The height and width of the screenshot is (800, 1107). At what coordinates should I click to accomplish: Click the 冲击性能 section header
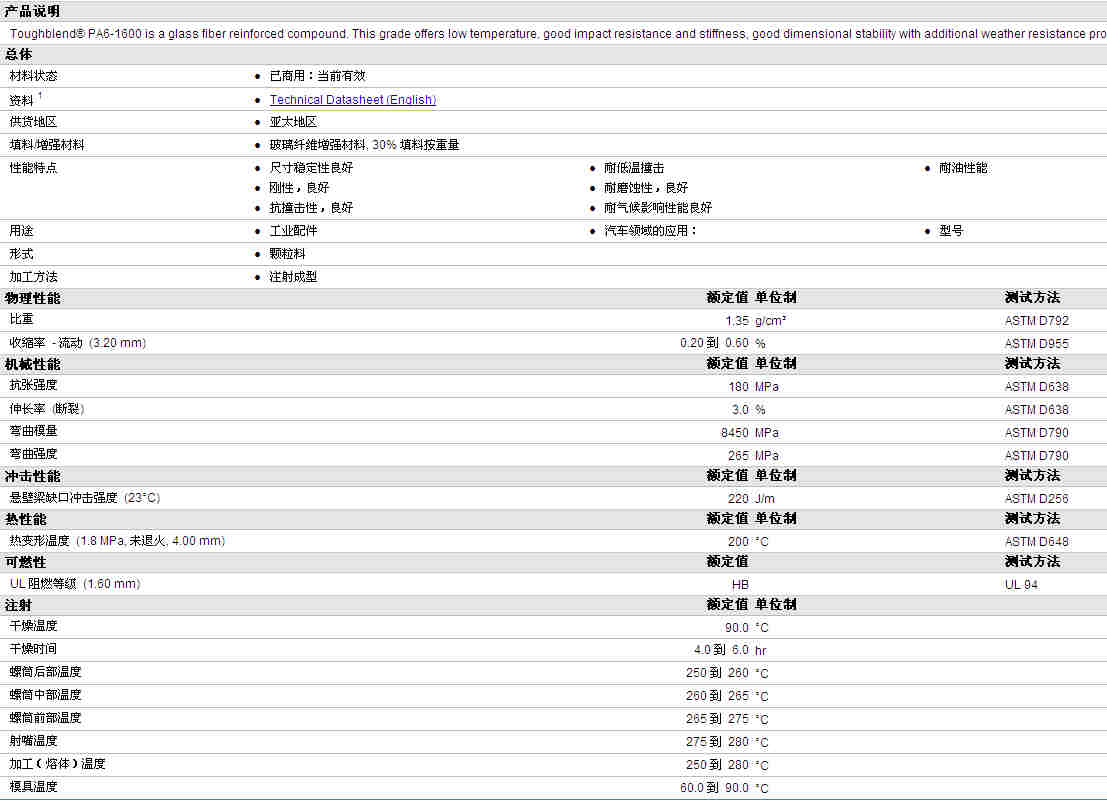tap(32, 476)
